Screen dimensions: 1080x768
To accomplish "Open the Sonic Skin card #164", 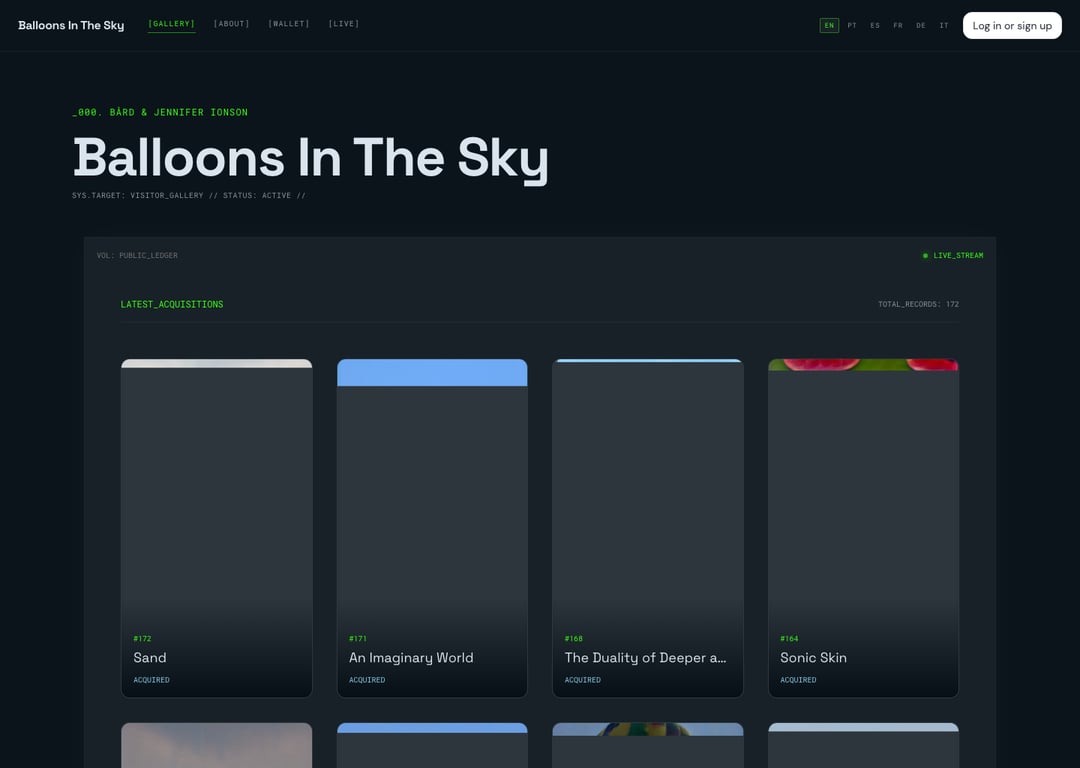I will pyautogui.click(x=863, y=528).
